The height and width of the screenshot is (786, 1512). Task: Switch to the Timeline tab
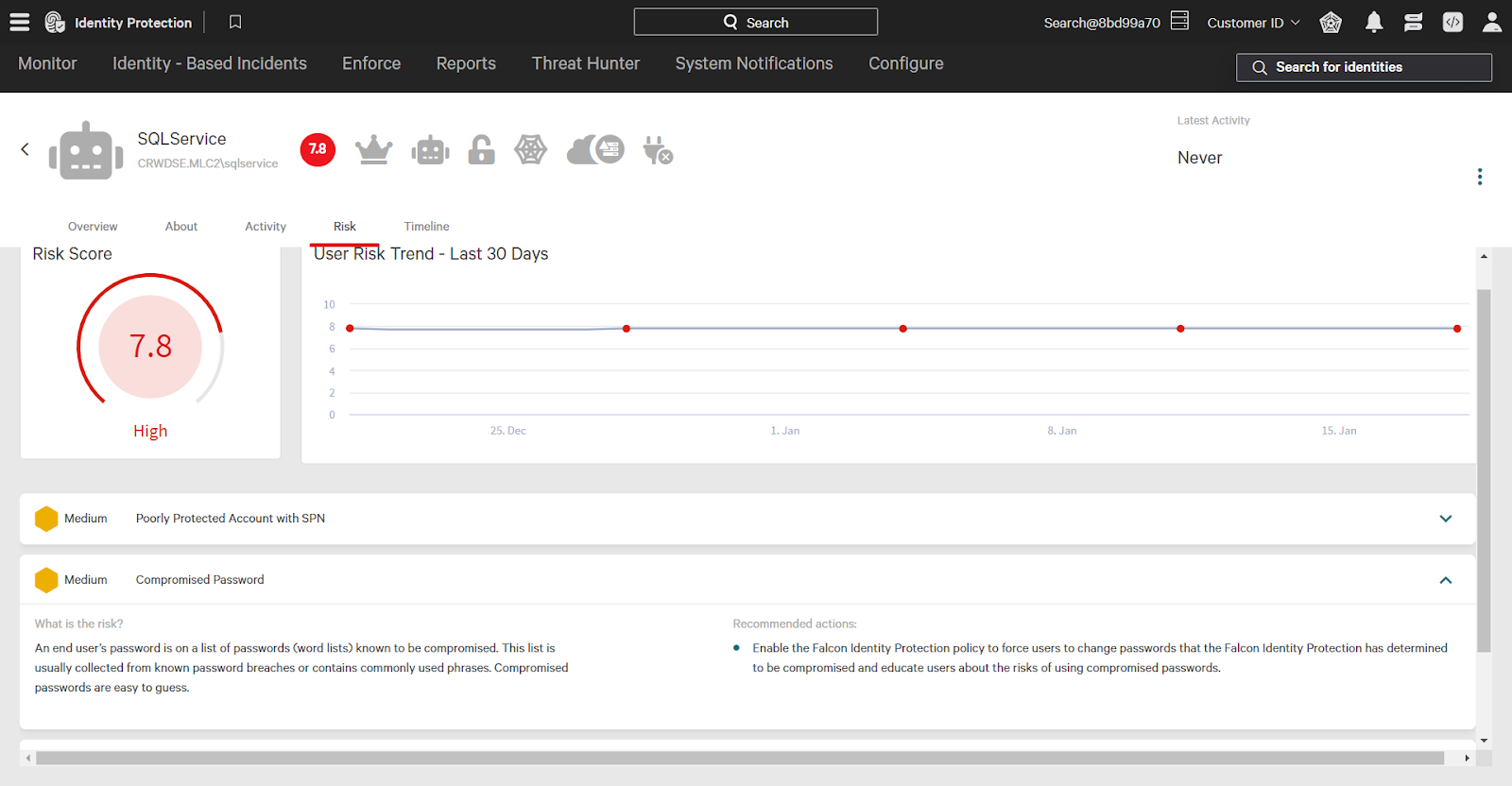coord(426,227)
